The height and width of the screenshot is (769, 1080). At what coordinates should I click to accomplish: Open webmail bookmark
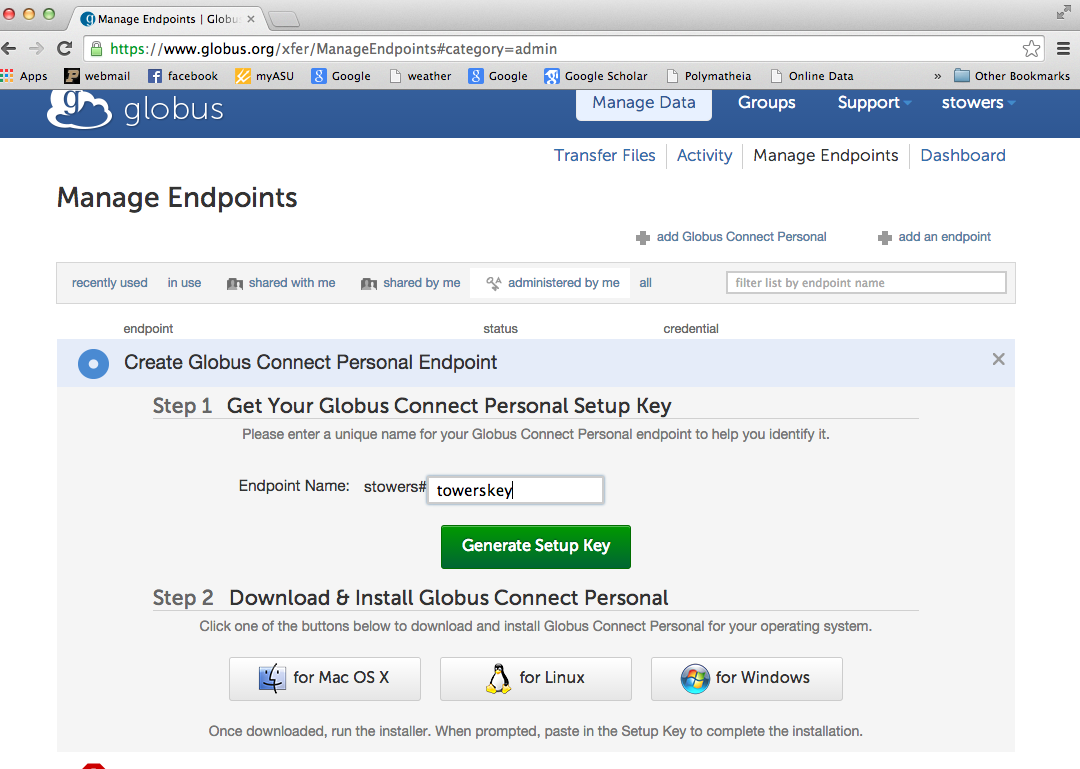point(97,76)
